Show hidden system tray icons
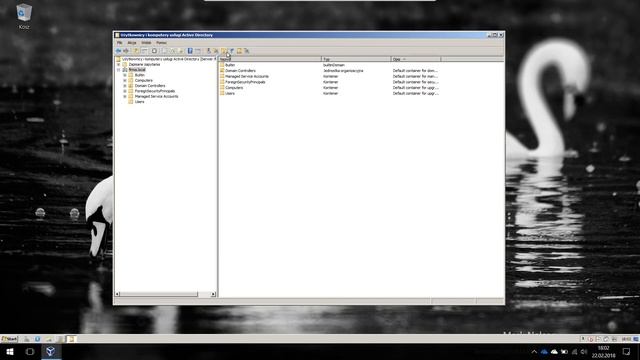 point(534,351)
